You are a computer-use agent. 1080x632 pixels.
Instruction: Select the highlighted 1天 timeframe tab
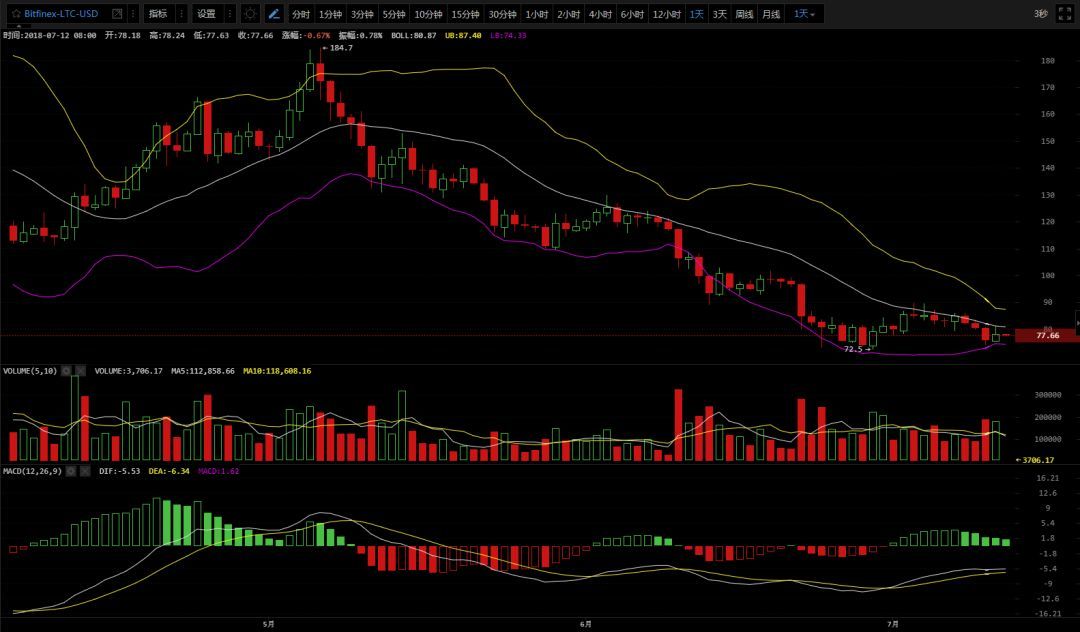(697, 14)
